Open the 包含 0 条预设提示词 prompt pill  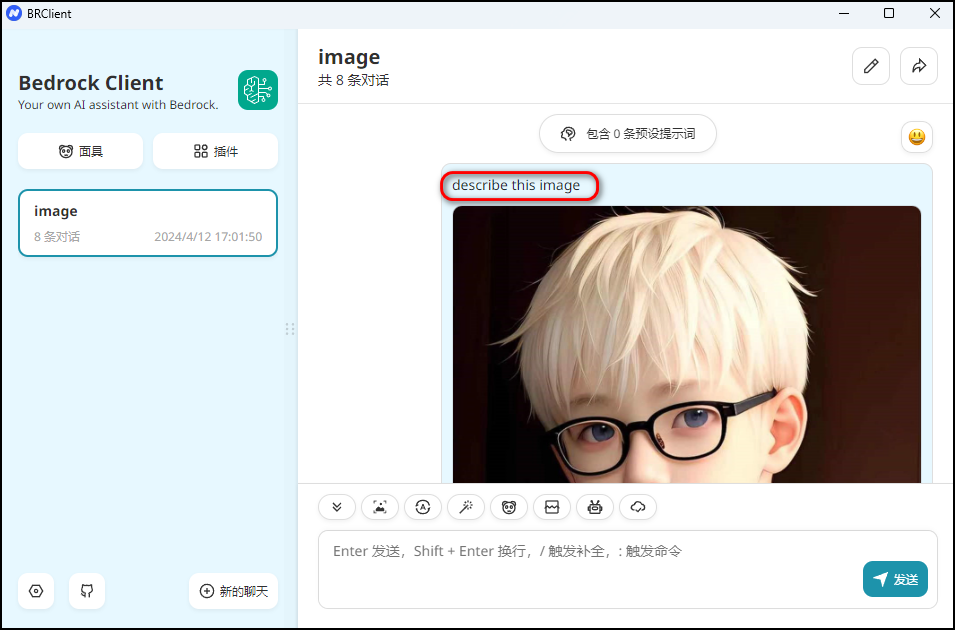[x=627, y=133]
